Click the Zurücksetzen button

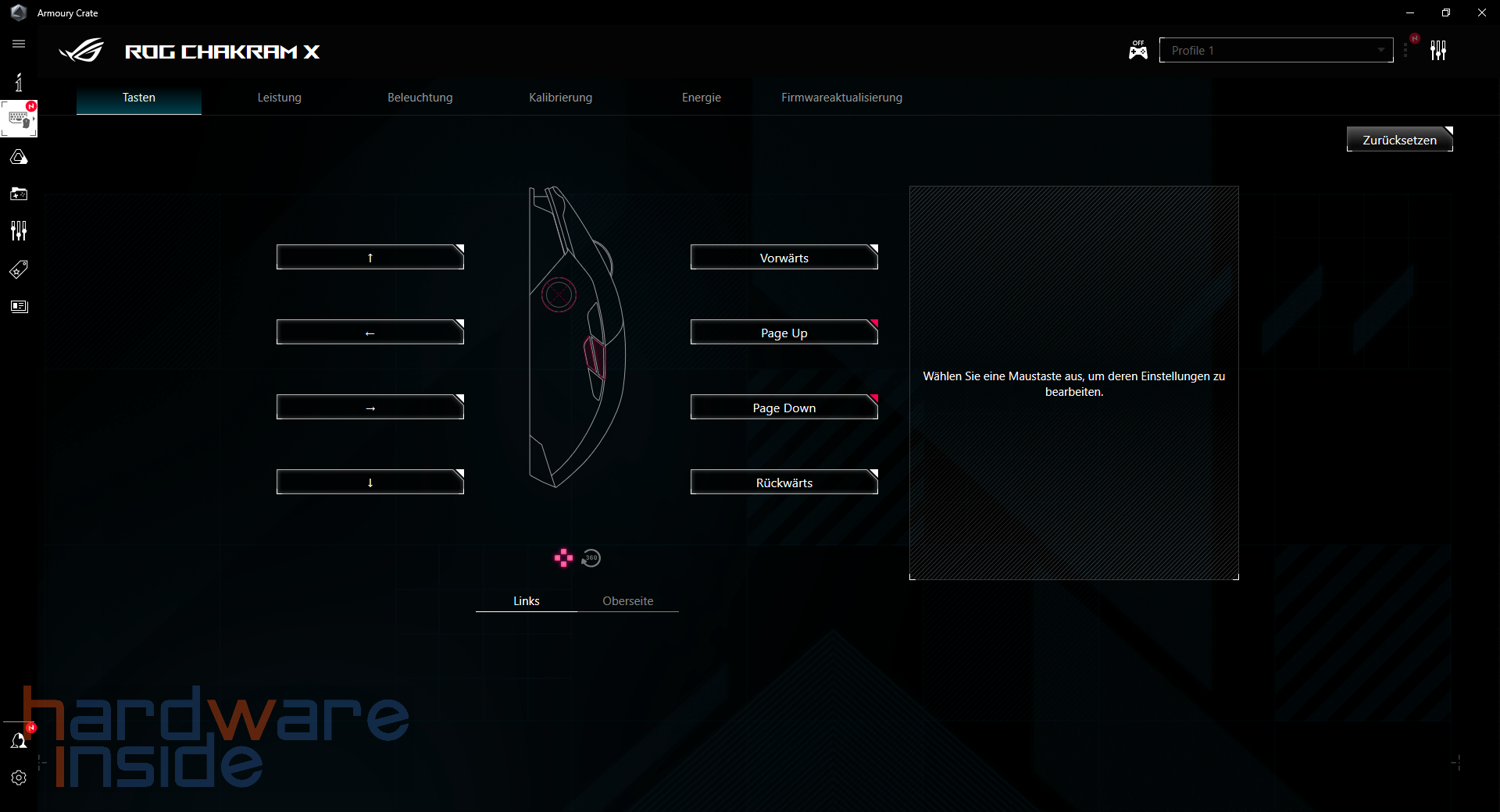[1398, 139]
